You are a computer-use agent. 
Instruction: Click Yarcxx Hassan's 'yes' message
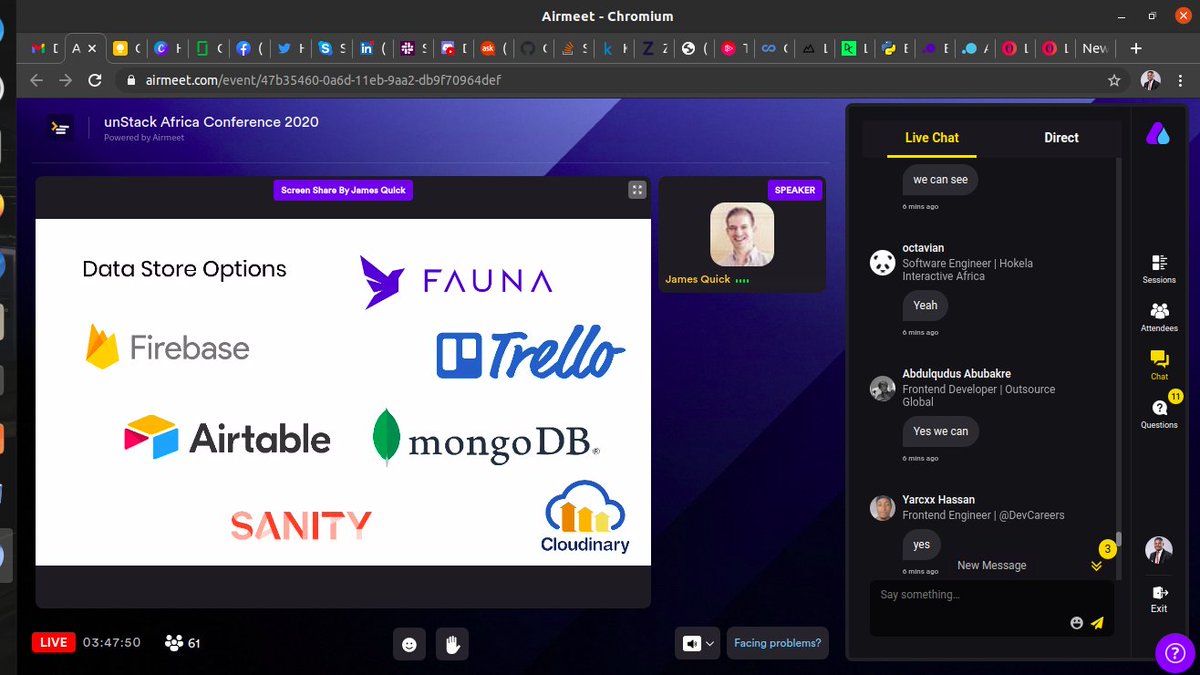pyautogui.click(x=921, y=545)
